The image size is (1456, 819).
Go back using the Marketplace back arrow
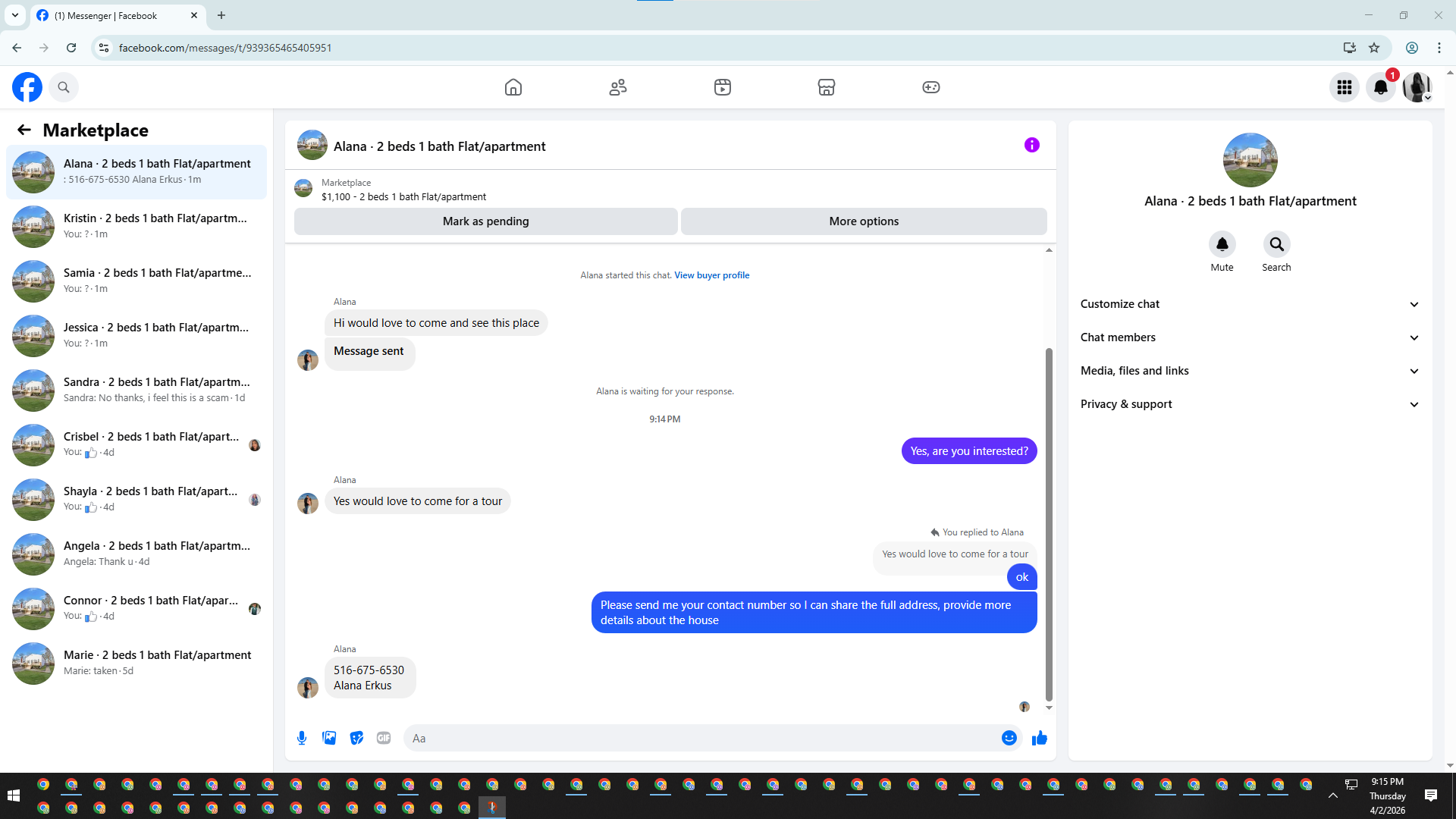(24, 130)
